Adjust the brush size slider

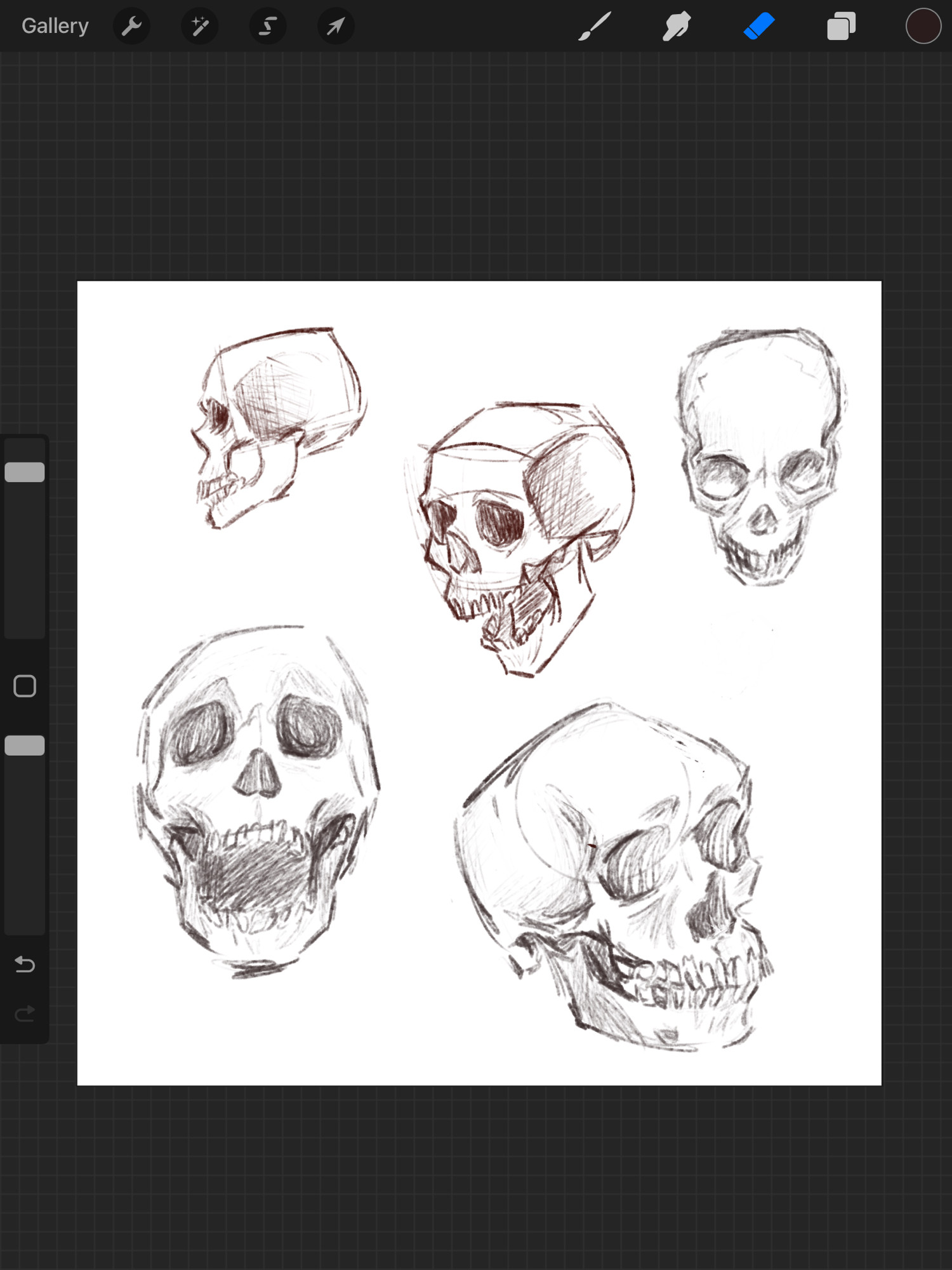click(x=25, y=537)
